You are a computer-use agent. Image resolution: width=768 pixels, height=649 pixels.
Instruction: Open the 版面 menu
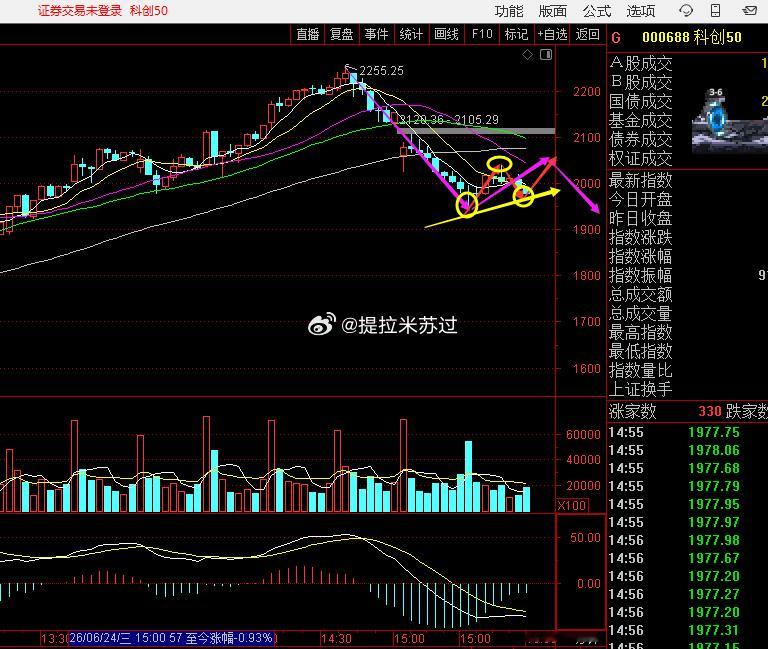(x=552, y=11)
